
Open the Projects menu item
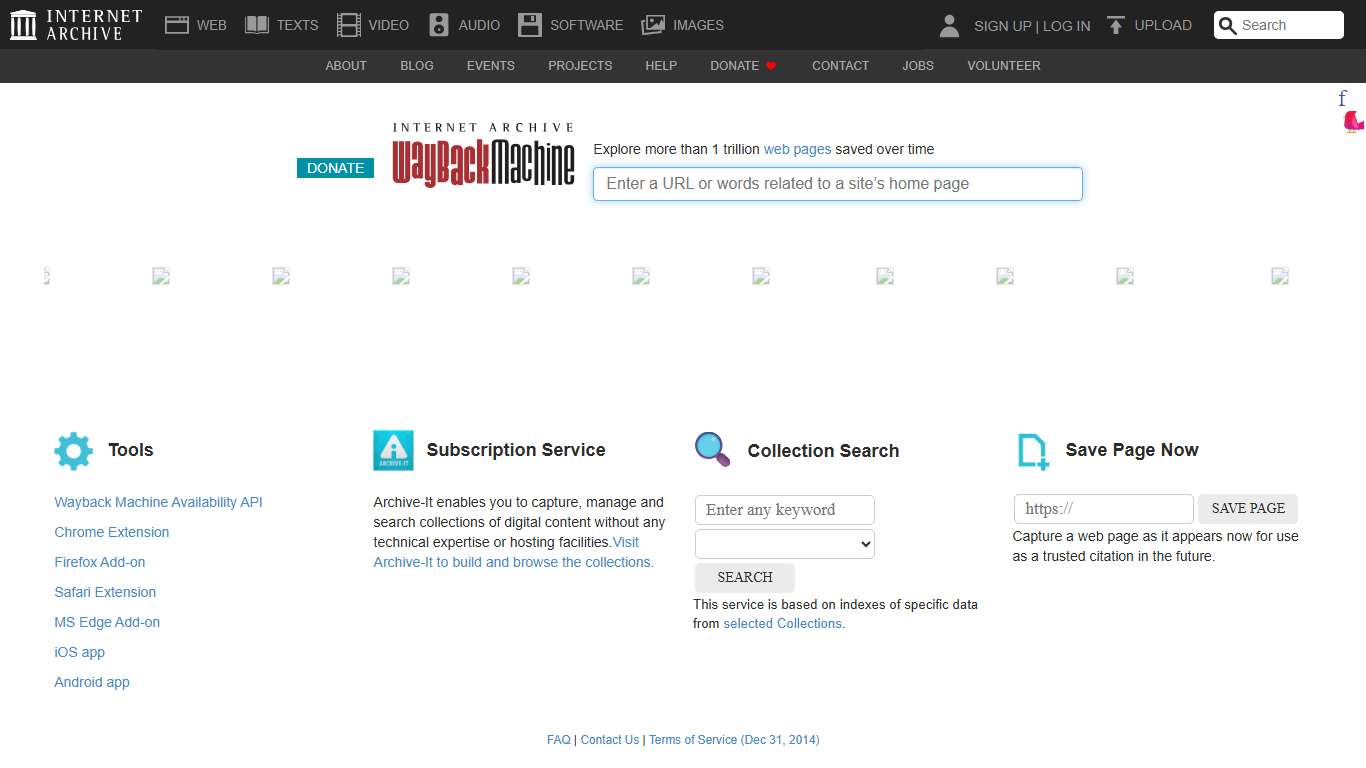point(580,66)
